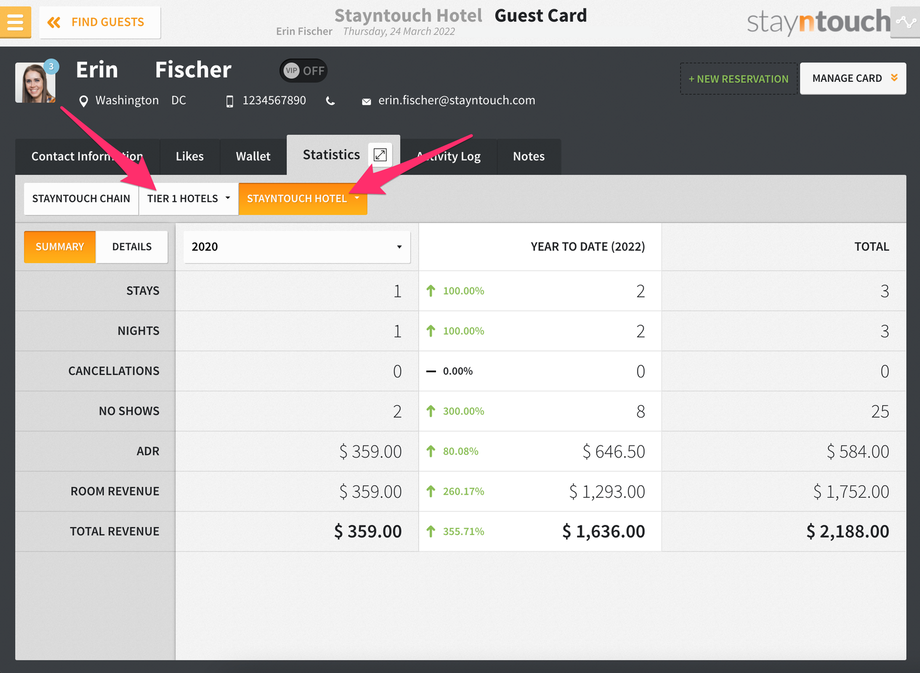
Task: Click the phone number 1234567890
Action: pos(274,100)
